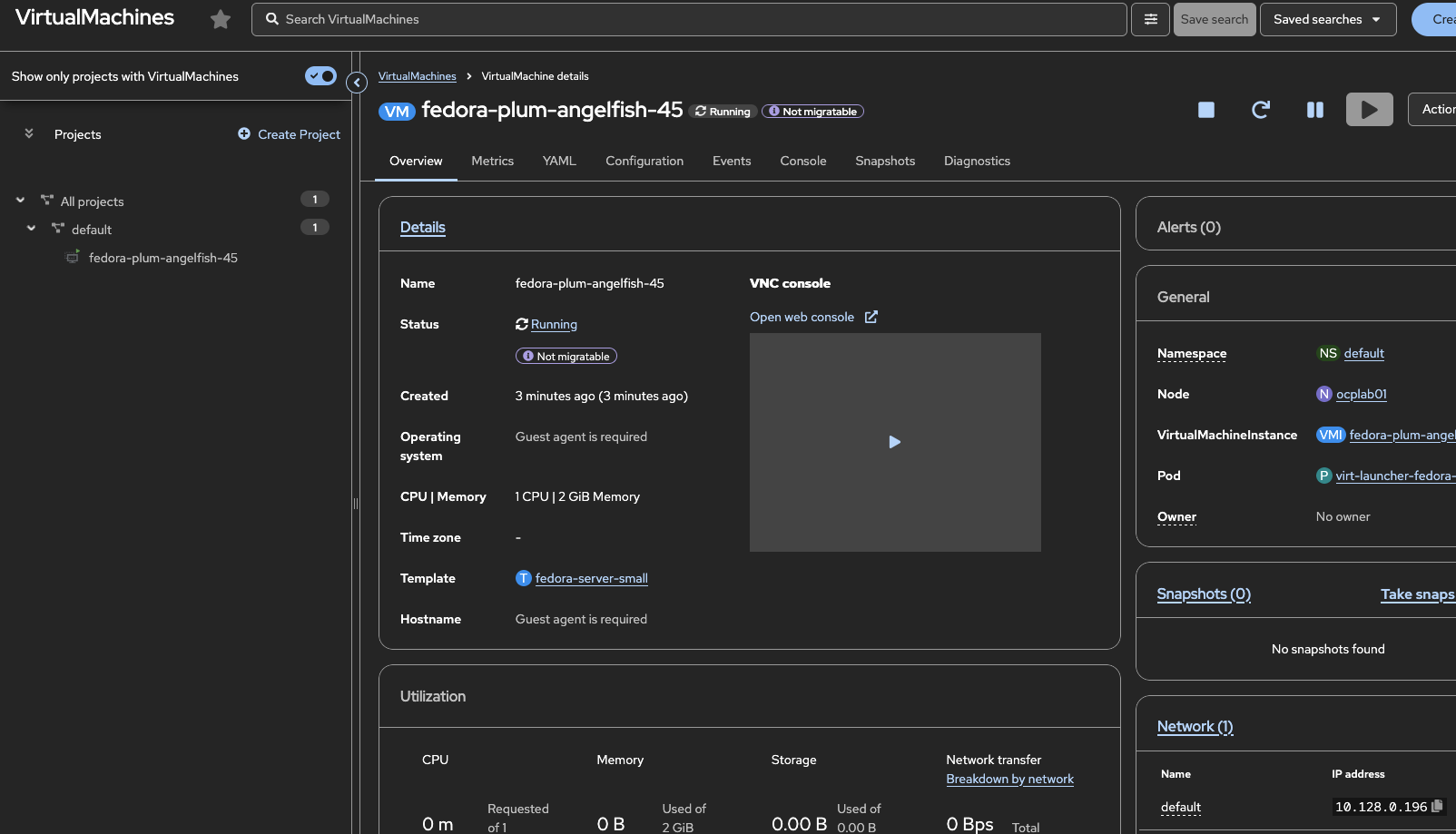
Task: Open Breakdown by network link
Action: [x=1010, y=779]
